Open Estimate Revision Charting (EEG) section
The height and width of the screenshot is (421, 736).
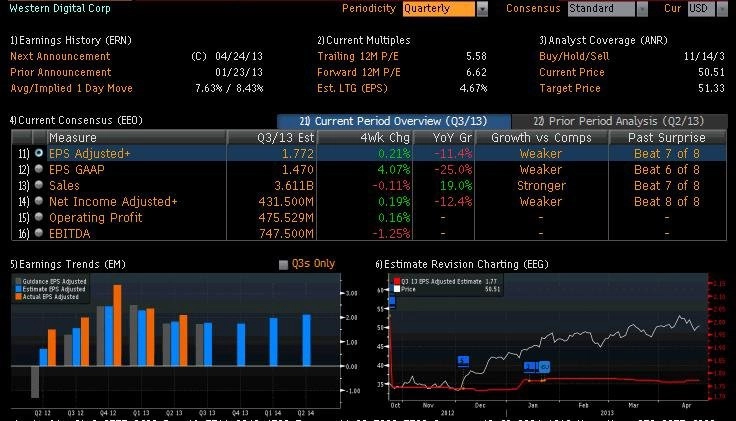click(x=462, y=264)
